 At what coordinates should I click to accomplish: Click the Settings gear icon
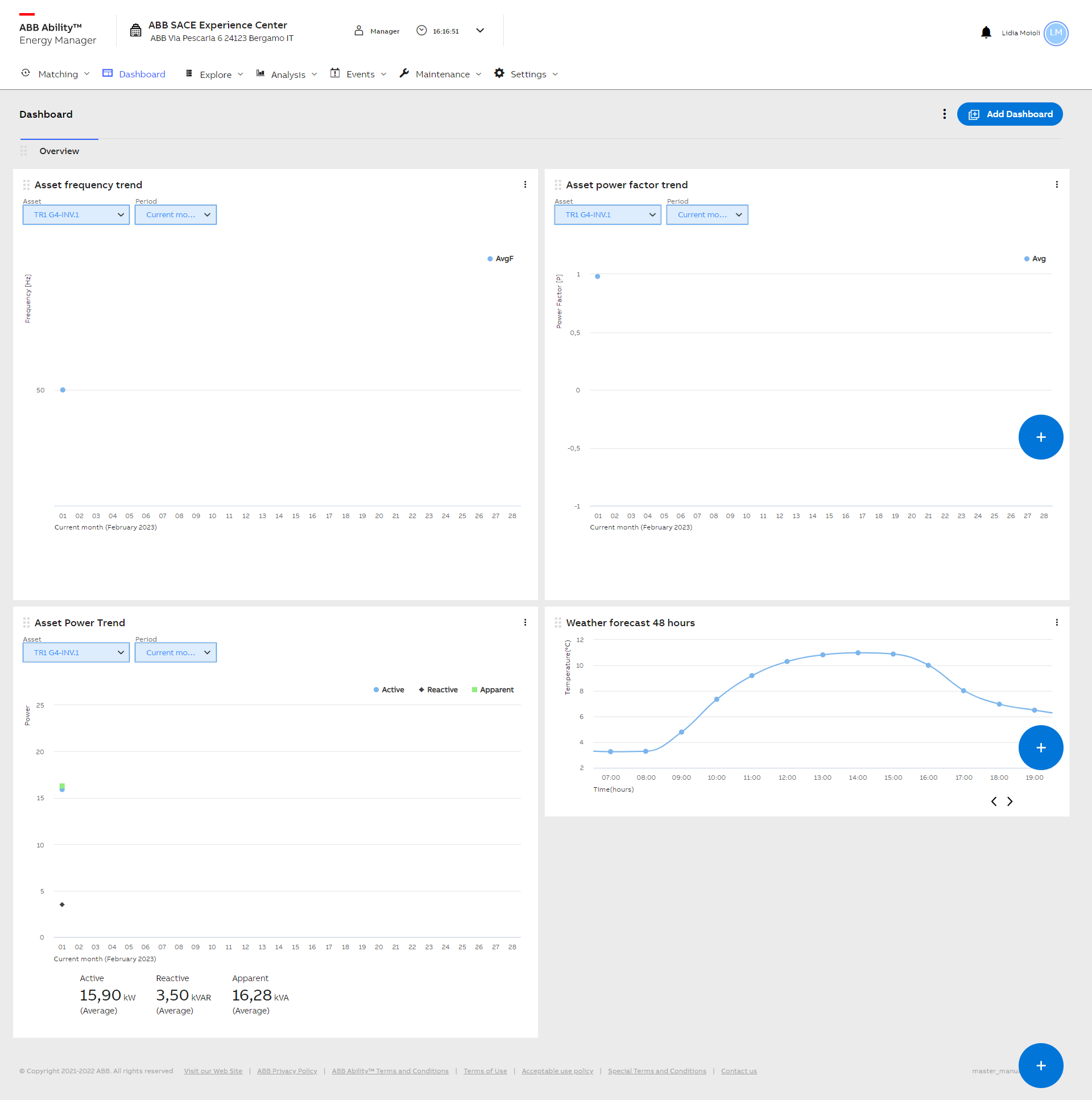pyautogui.click(x=499, y=73)
